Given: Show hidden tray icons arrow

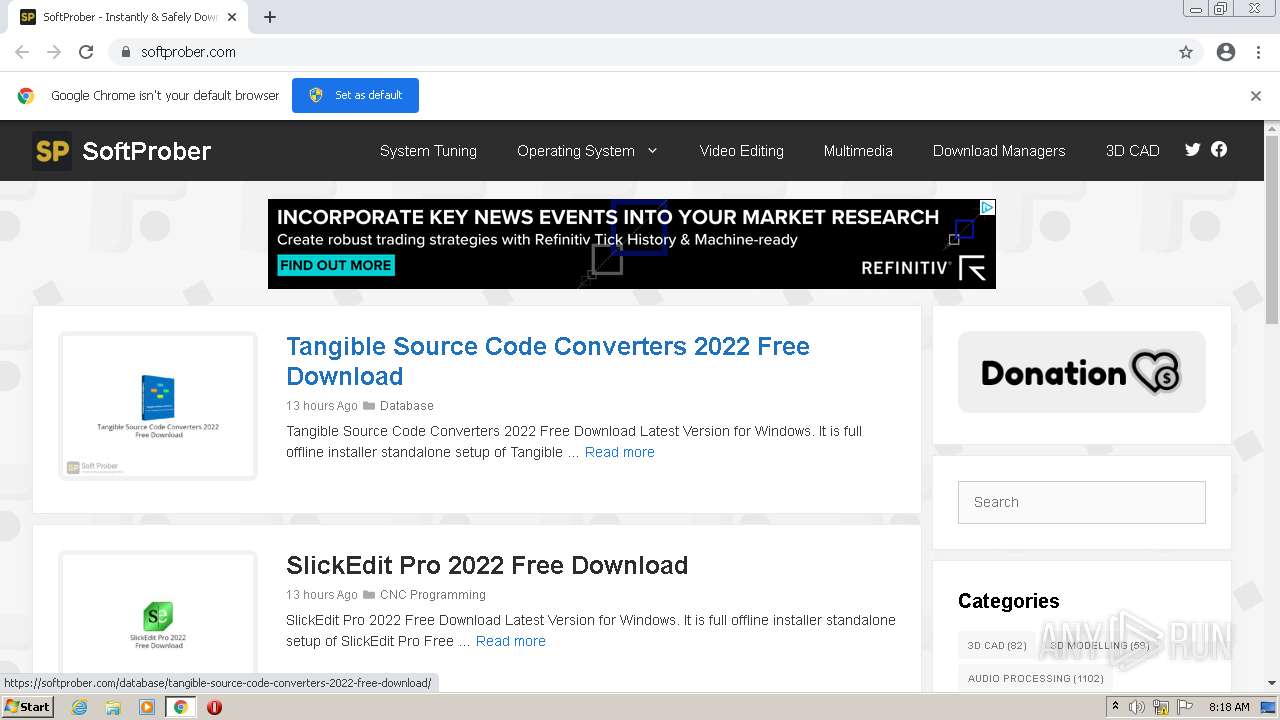Looking at the screenshot, I should click(1116, 707).
